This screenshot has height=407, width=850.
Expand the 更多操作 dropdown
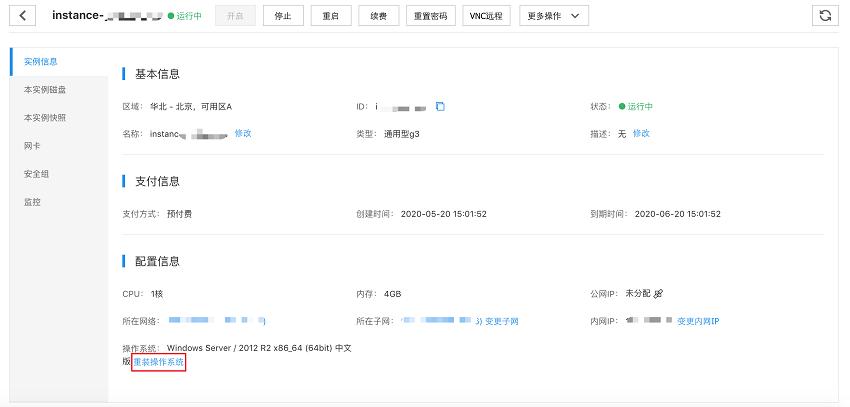(553, 16)
